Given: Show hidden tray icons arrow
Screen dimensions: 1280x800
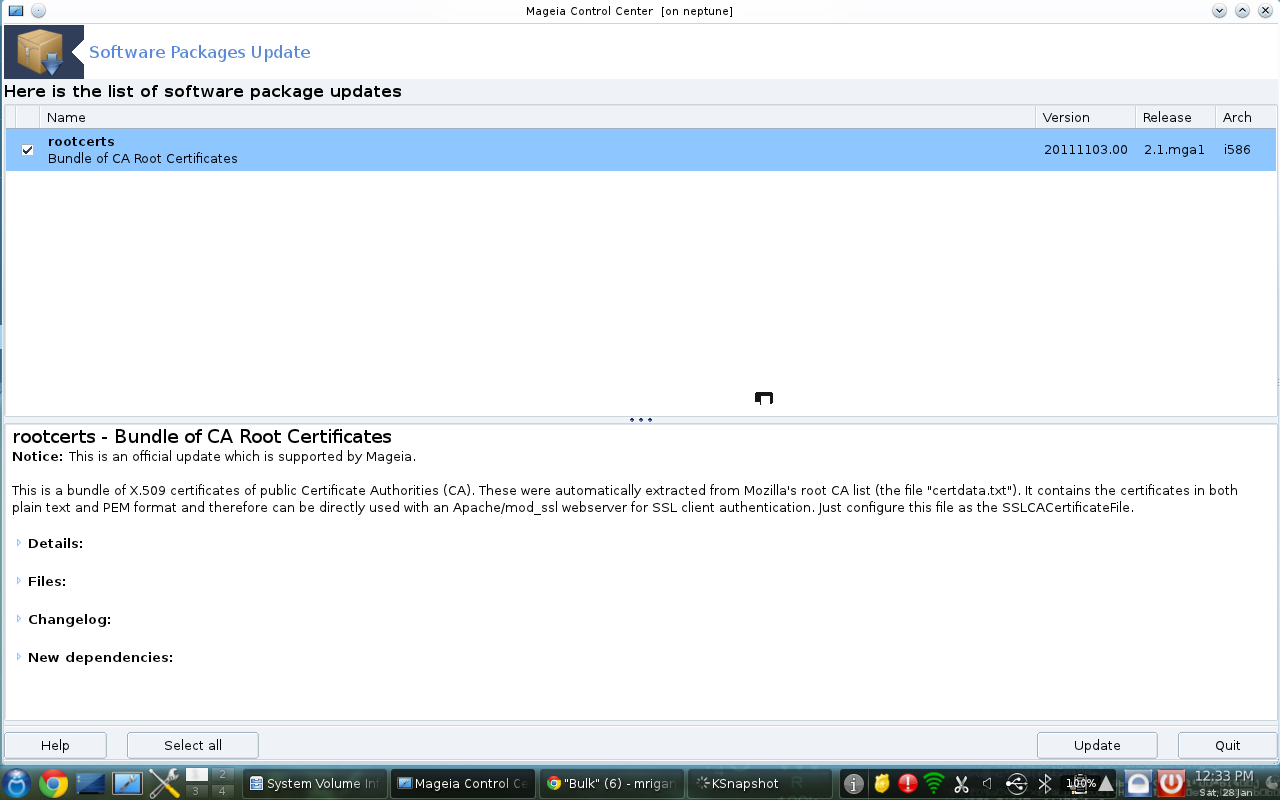Looking at the screenshot, I should [1106, 783].
